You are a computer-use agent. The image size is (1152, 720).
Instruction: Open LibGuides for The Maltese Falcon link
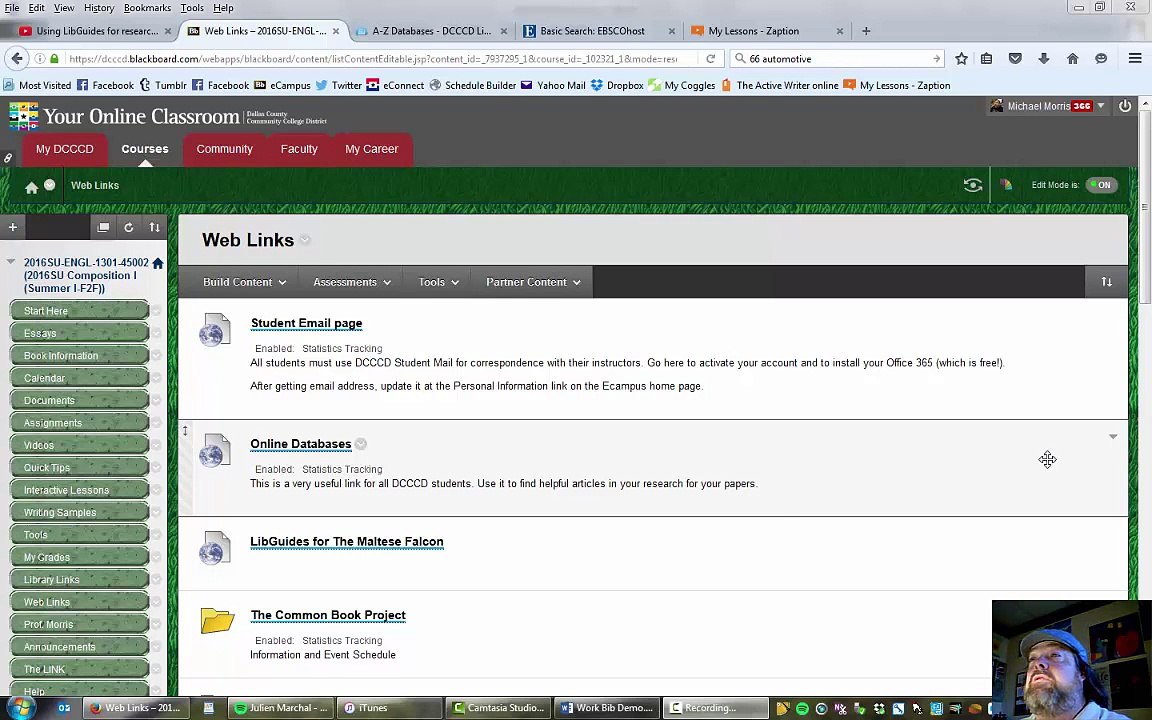click(347, 541)
